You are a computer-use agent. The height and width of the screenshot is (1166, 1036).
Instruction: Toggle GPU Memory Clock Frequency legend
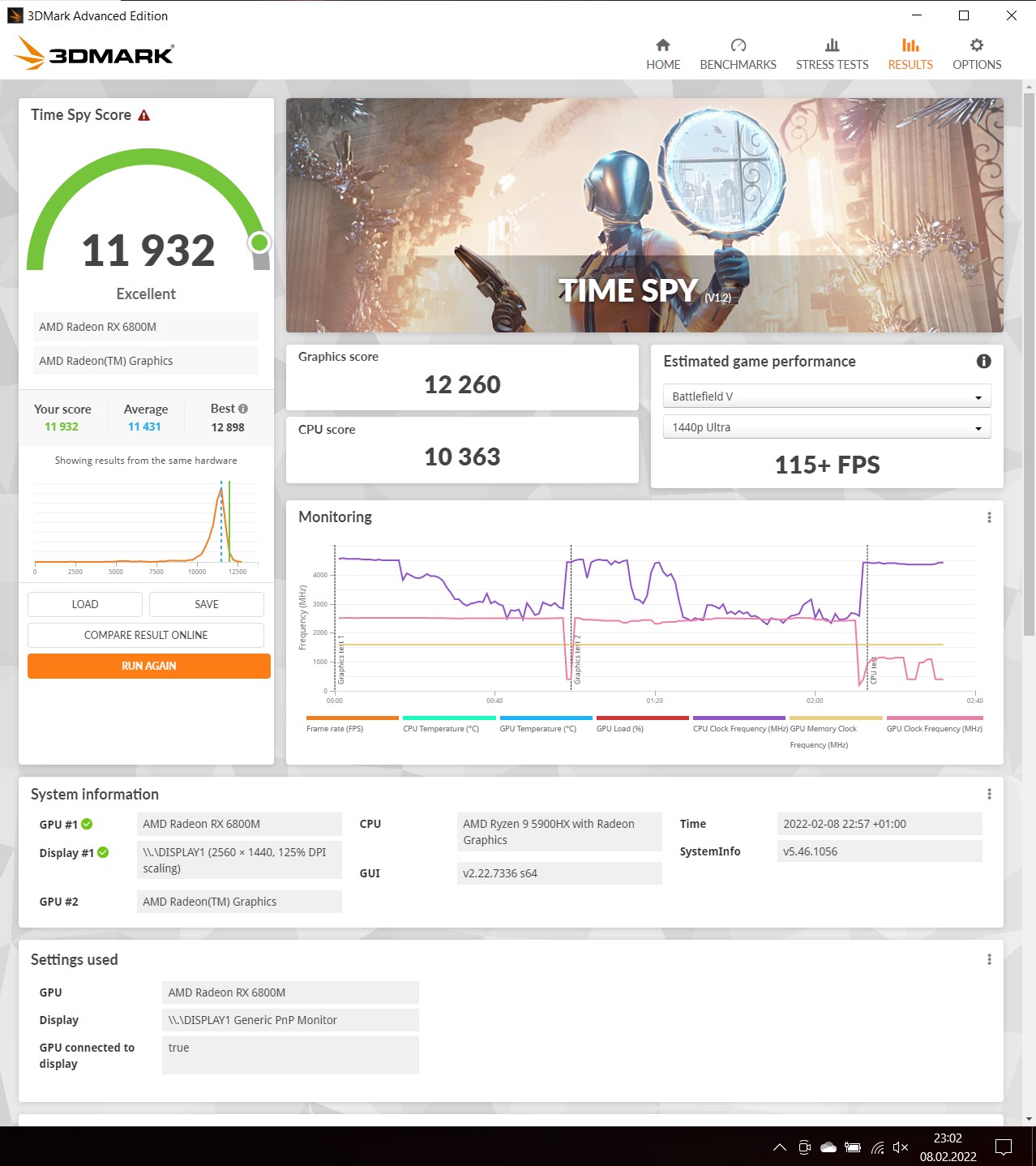pyautogui.click(x=835, y=732)
